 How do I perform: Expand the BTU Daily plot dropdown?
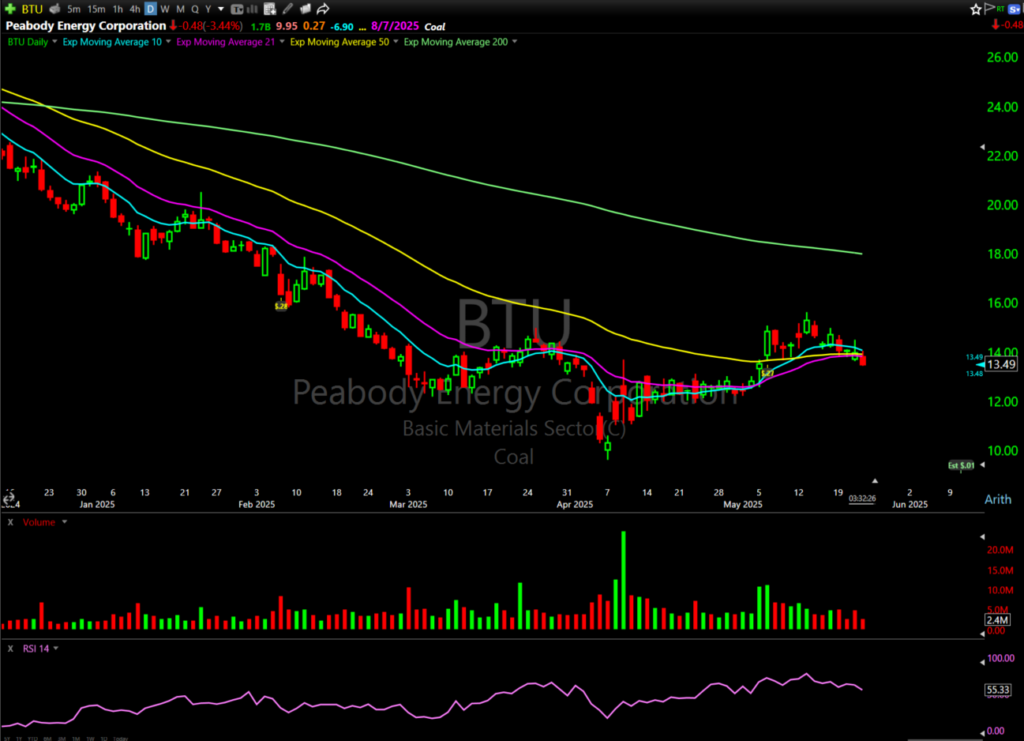tap(56, 42)
